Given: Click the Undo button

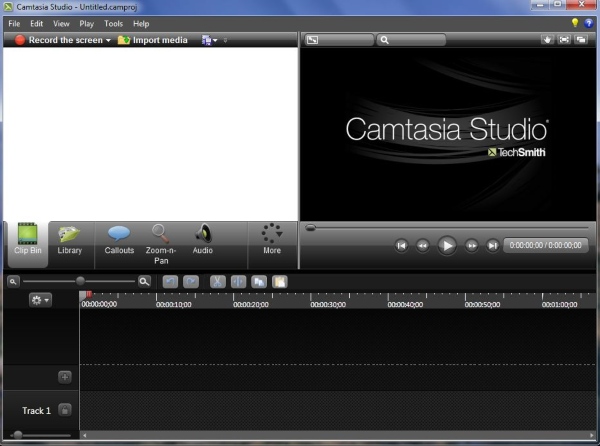Looking at the screenshot, I should click(x=170, y=282).
